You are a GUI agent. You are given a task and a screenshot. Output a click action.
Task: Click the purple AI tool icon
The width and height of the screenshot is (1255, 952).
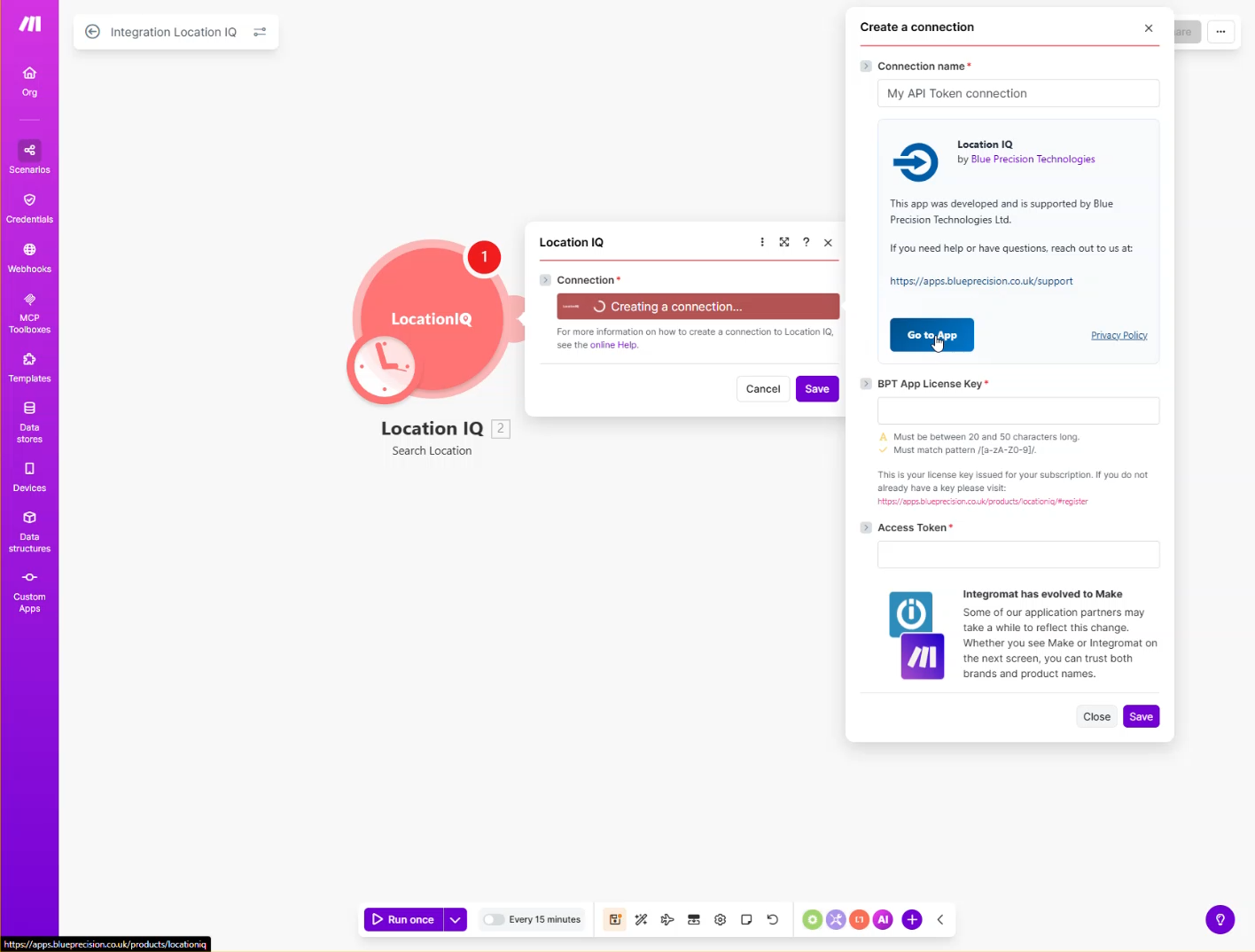883,919
